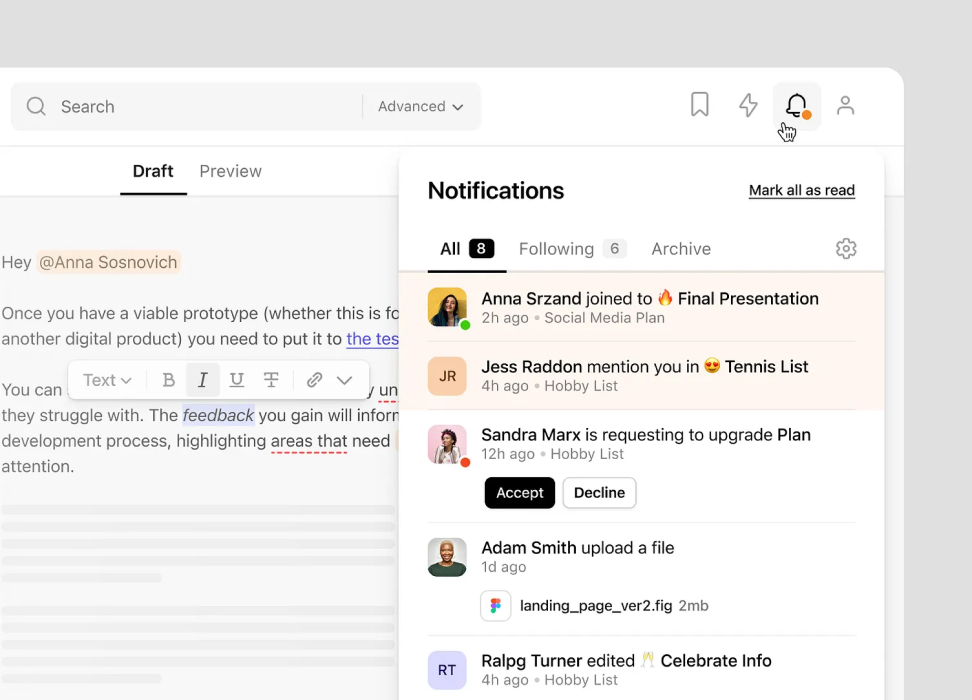Select the Following notifications tab
The height and width of the screenshot is (700, 972).
pyautogui.click(x=572, y=249)
